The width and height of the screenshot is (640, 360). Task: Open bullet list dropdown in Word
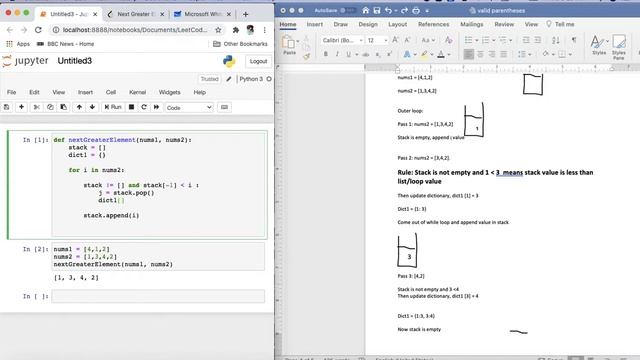click(x=477, y=40)
